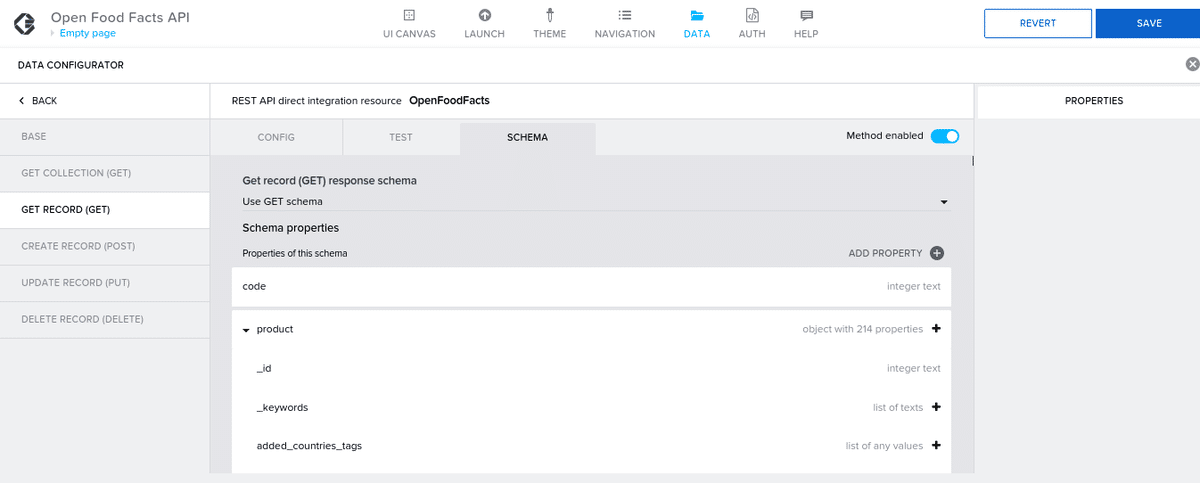Select the code property row

click(591, 286)
